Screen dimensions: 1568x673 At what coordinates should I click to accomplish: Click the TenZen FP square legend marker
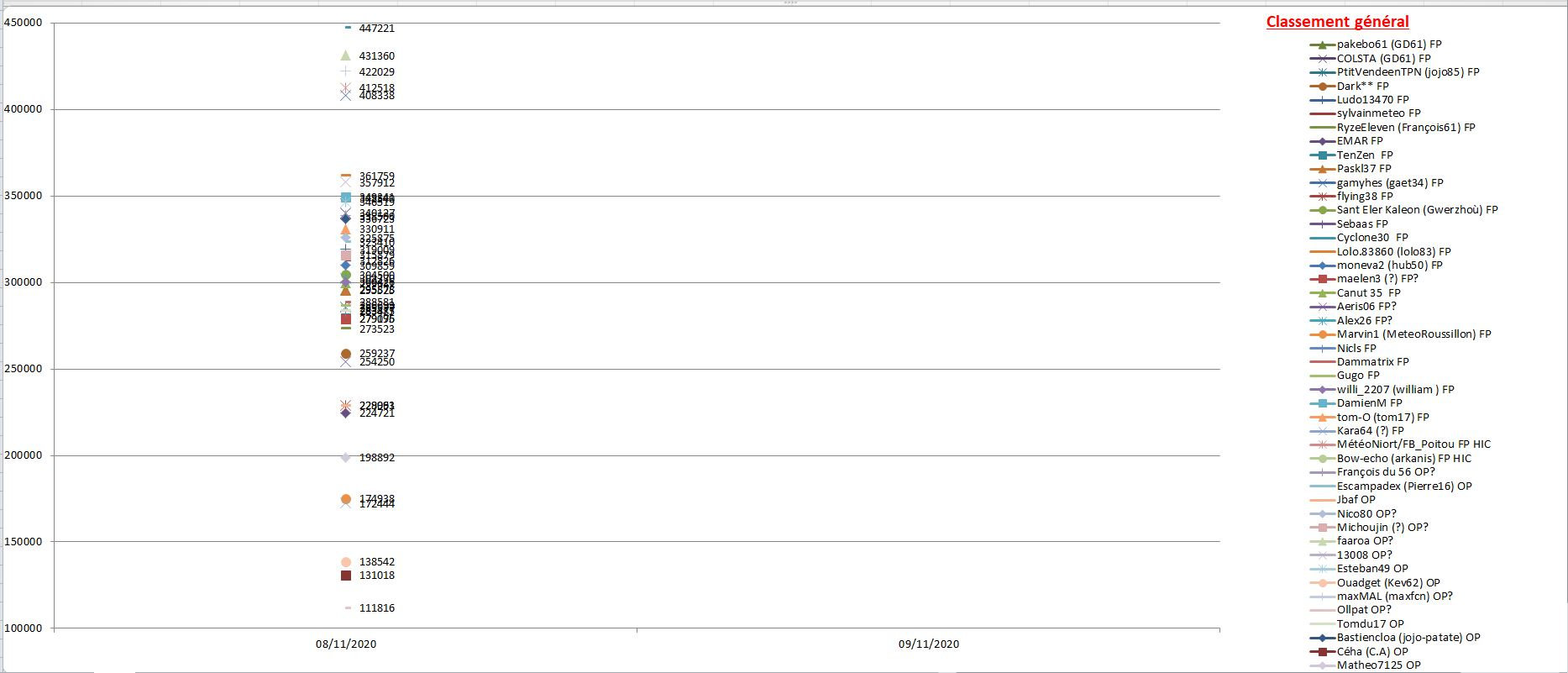click(1322, 155)
